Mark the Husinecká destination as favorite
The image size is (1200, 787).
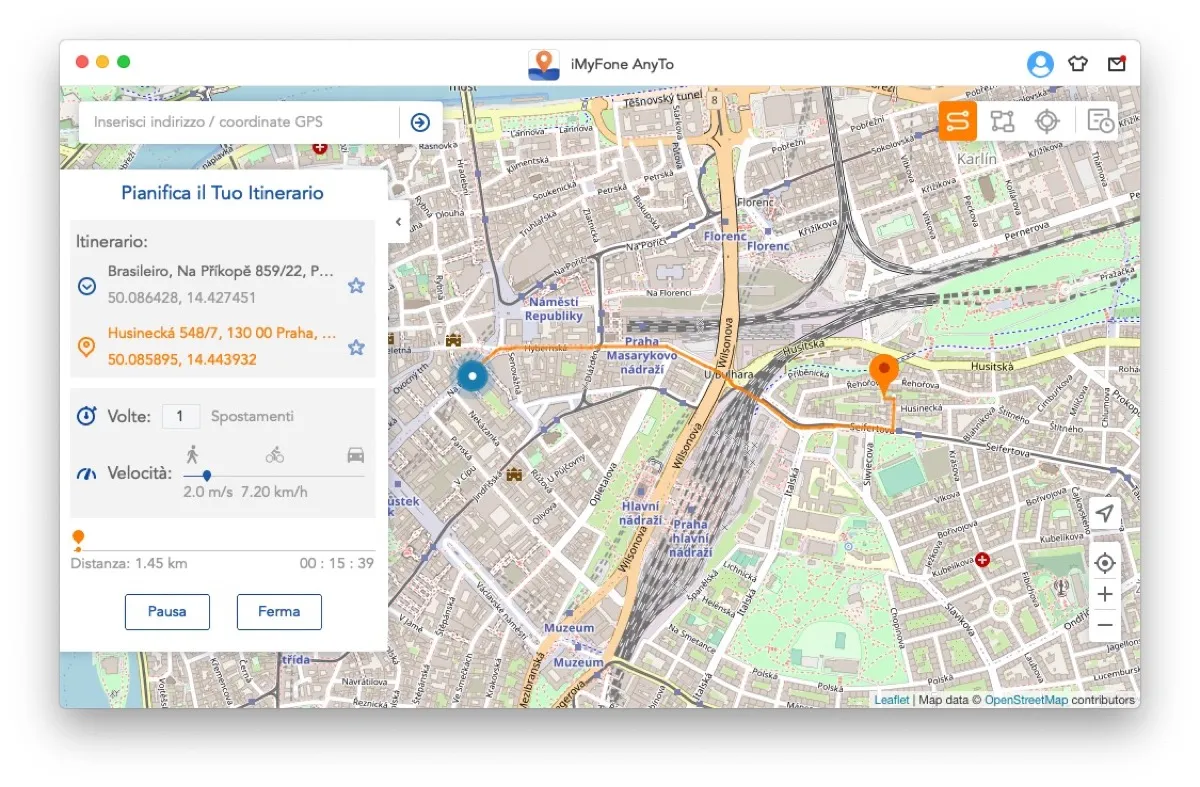(356, 348)
